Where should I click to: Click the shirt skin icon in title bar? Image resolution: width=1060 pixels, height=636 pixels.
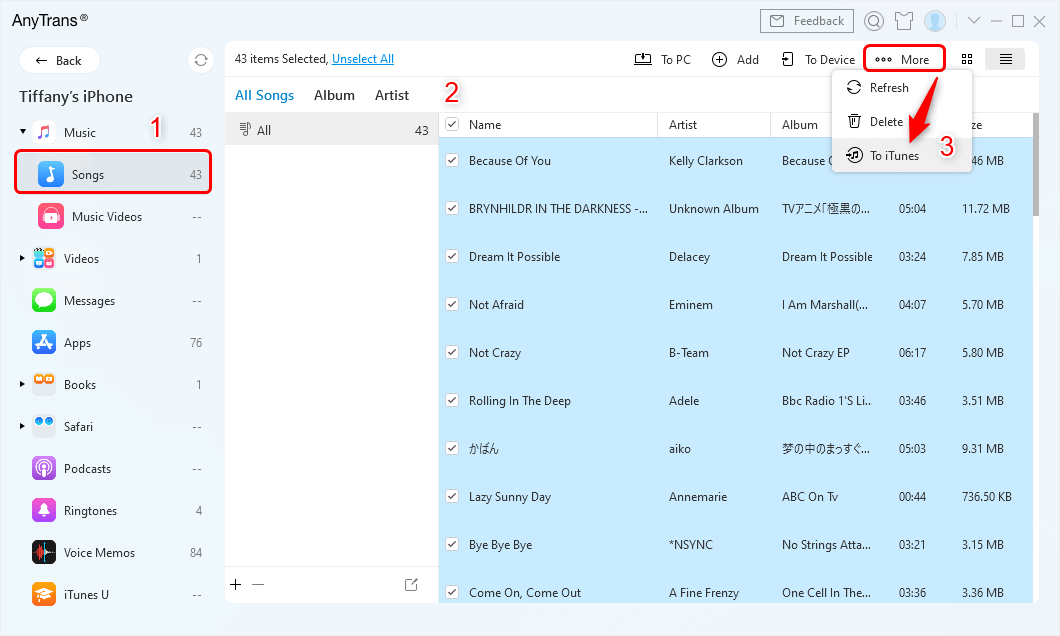[x=904, y=21]
